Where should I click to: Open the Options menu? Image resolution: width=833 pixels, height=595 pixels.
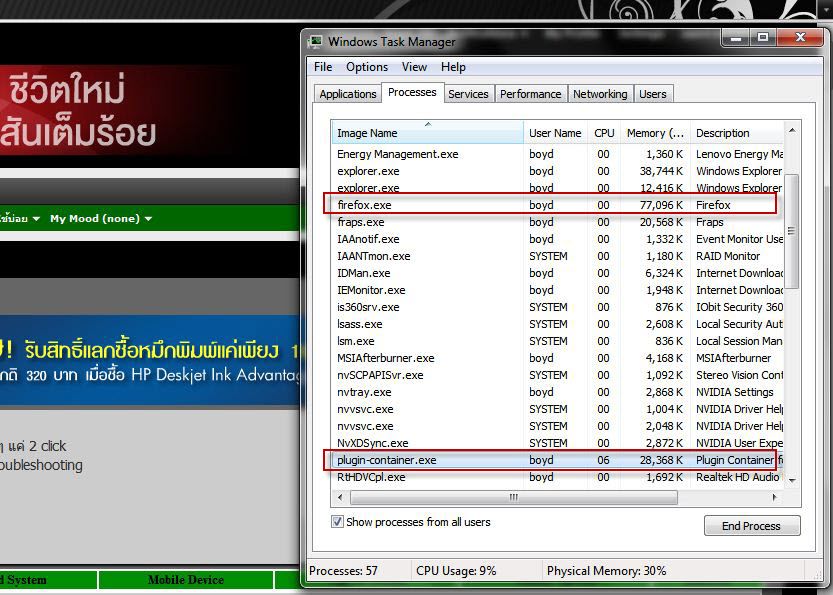pyautogui.click(x=367, y=67)
